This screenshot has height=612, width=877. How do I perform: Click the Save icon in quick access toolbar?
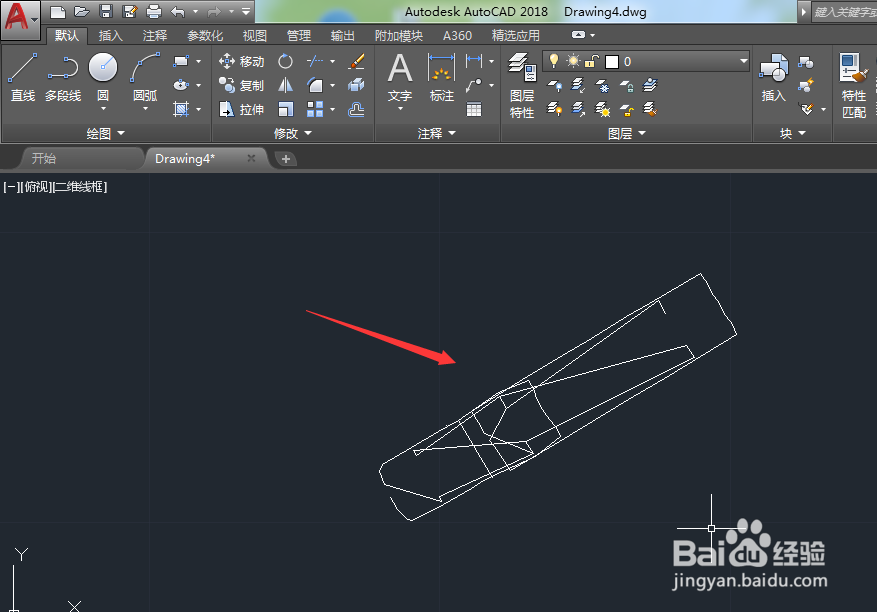point(106,11)
